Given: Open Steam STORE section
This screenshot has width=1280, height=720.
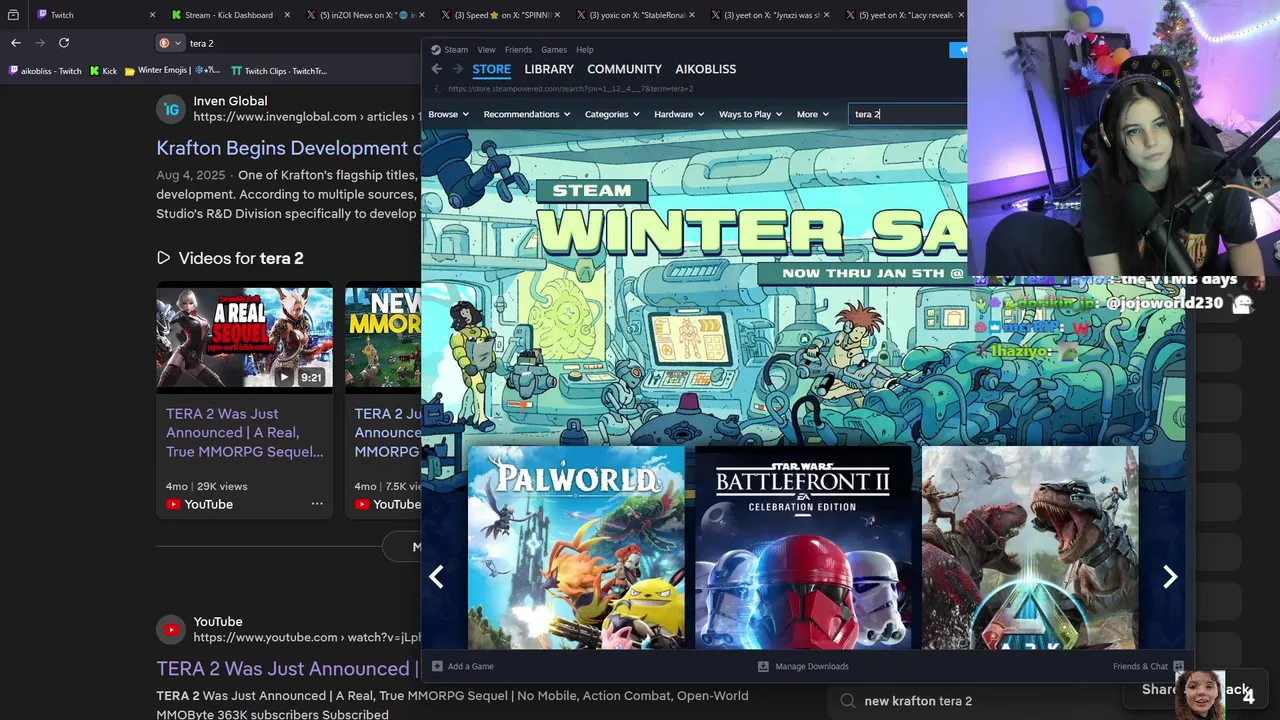Looking at the screenshot, I should click(491, 69).
